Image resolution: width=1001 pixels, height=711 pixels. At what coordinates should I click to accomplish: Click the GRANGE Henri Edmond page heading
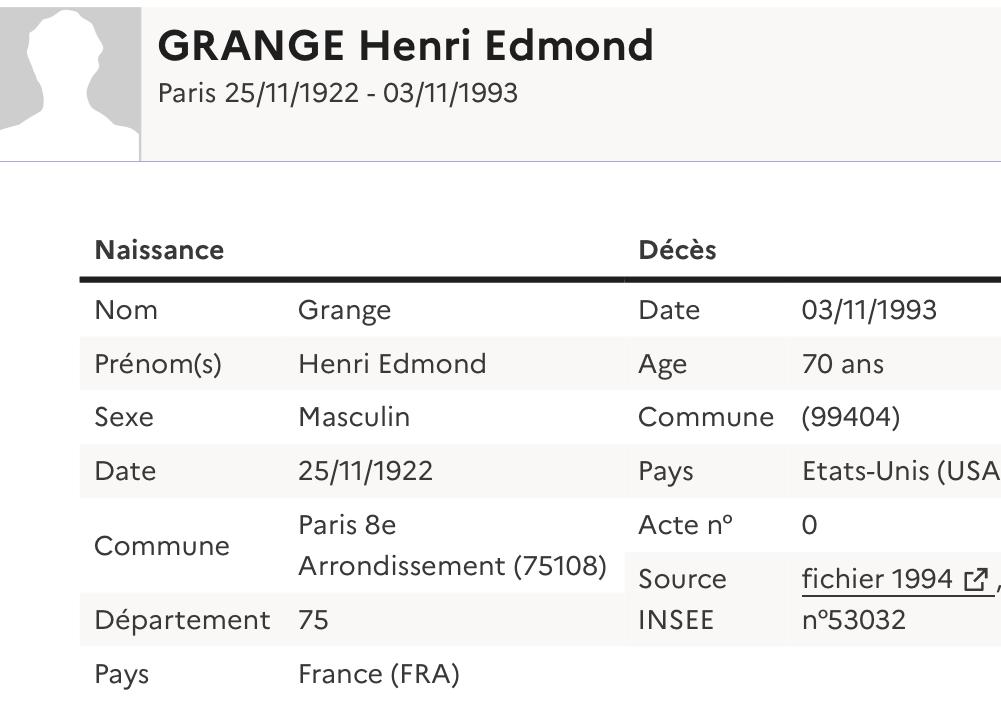tap(405, 46)
